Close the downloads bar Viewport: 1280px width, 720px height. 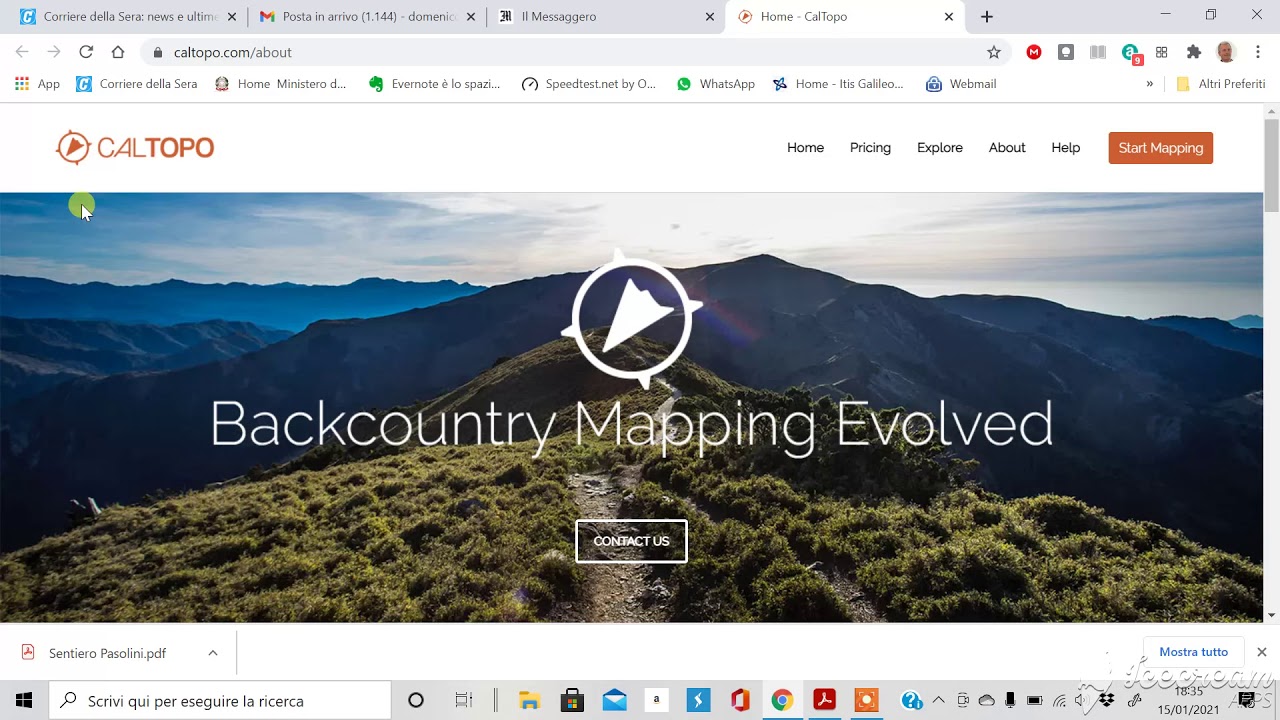click(1262, 652)
